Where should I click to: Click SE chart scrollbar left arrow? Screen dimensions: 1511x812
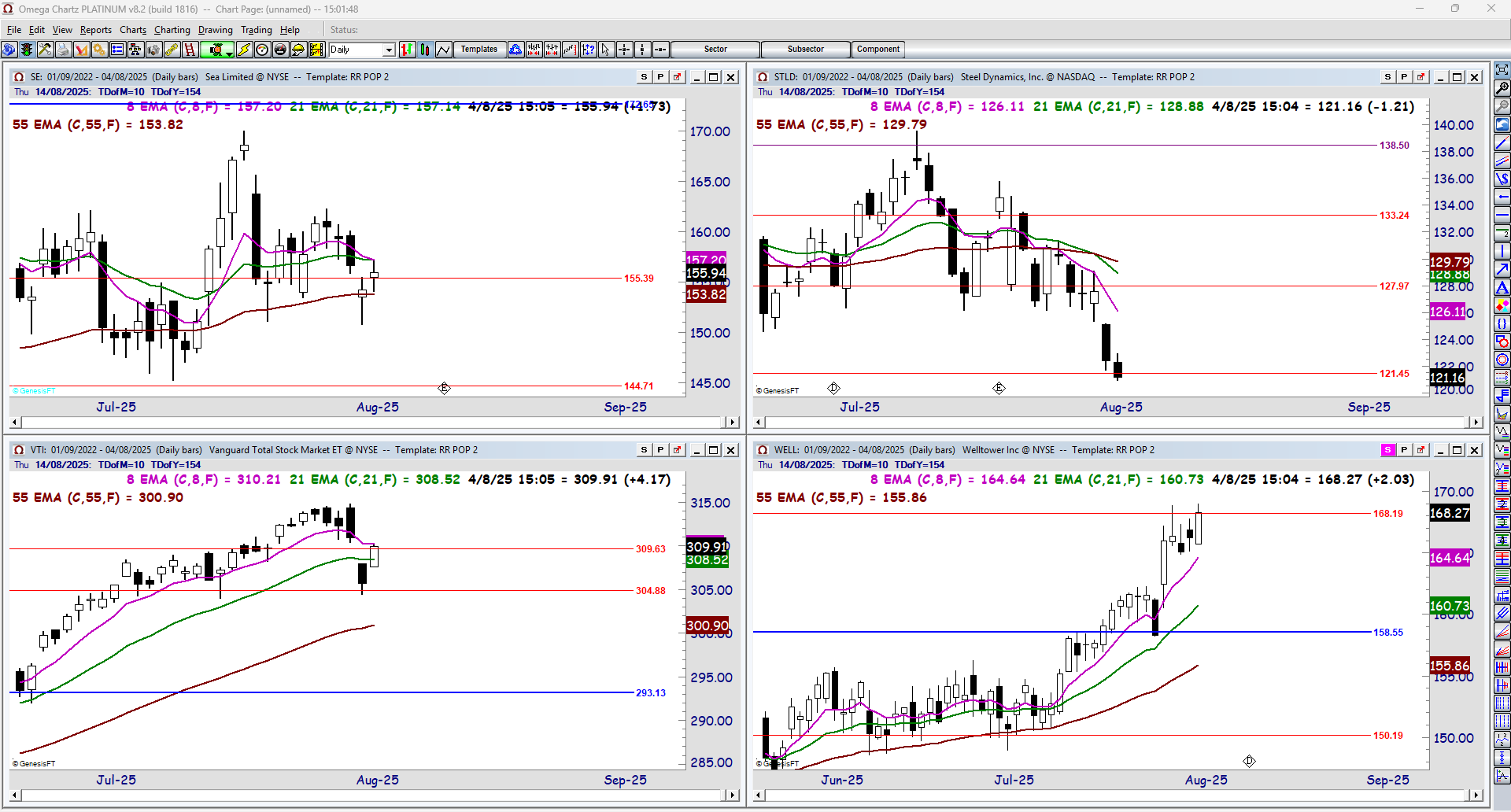tap(16, 423)
